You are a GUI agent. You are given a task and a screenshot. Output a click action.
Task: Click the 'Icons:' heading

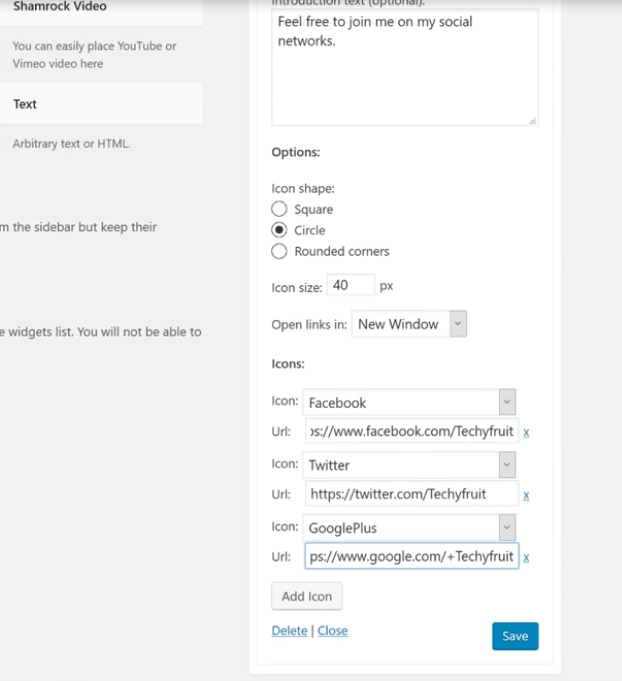(288, 364)
